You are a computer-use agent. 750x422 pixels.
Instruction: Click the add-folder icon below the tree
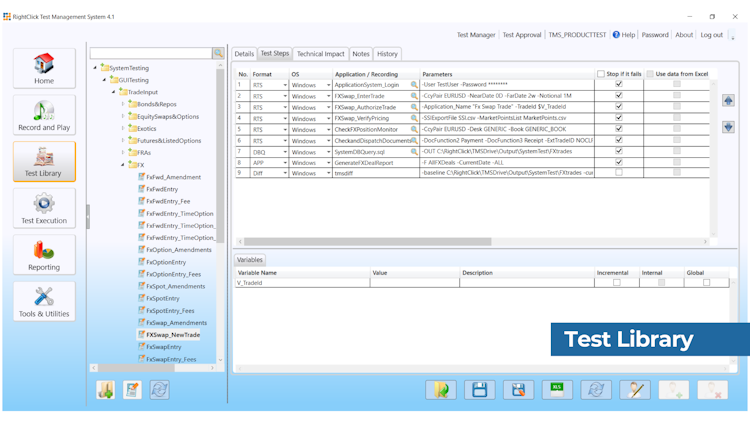[x=105, y=390]
